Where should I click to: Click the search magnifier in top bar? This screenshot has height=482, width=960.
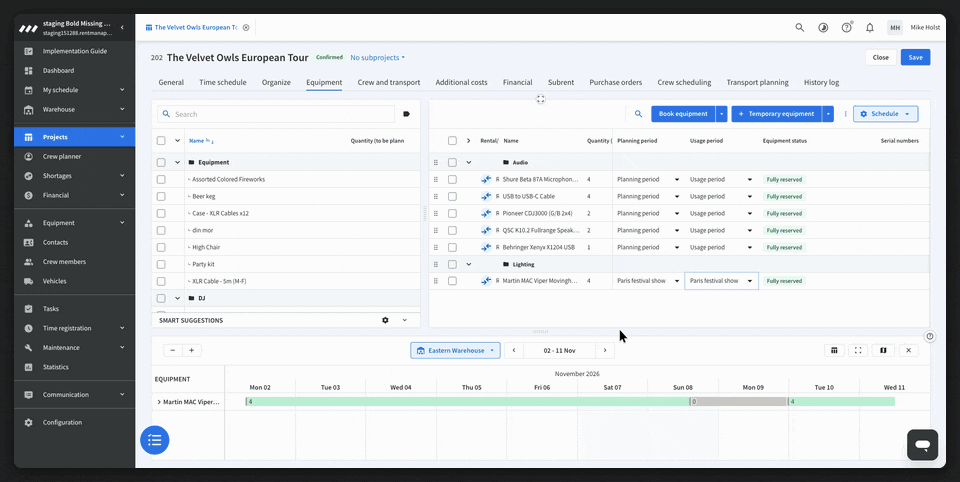coord(800,28)
